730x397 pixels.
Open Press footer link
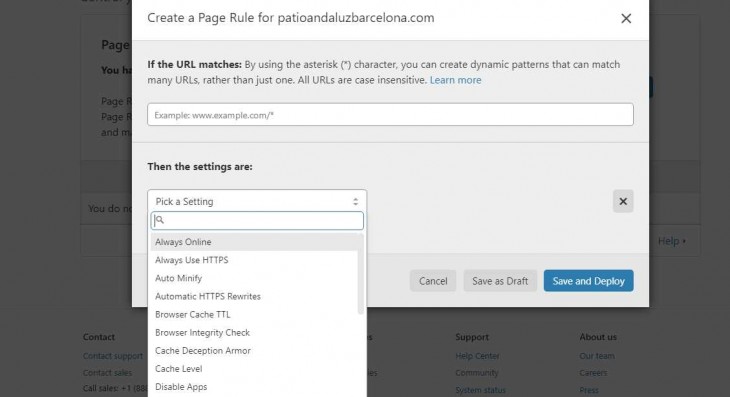(x=589, y=390)
